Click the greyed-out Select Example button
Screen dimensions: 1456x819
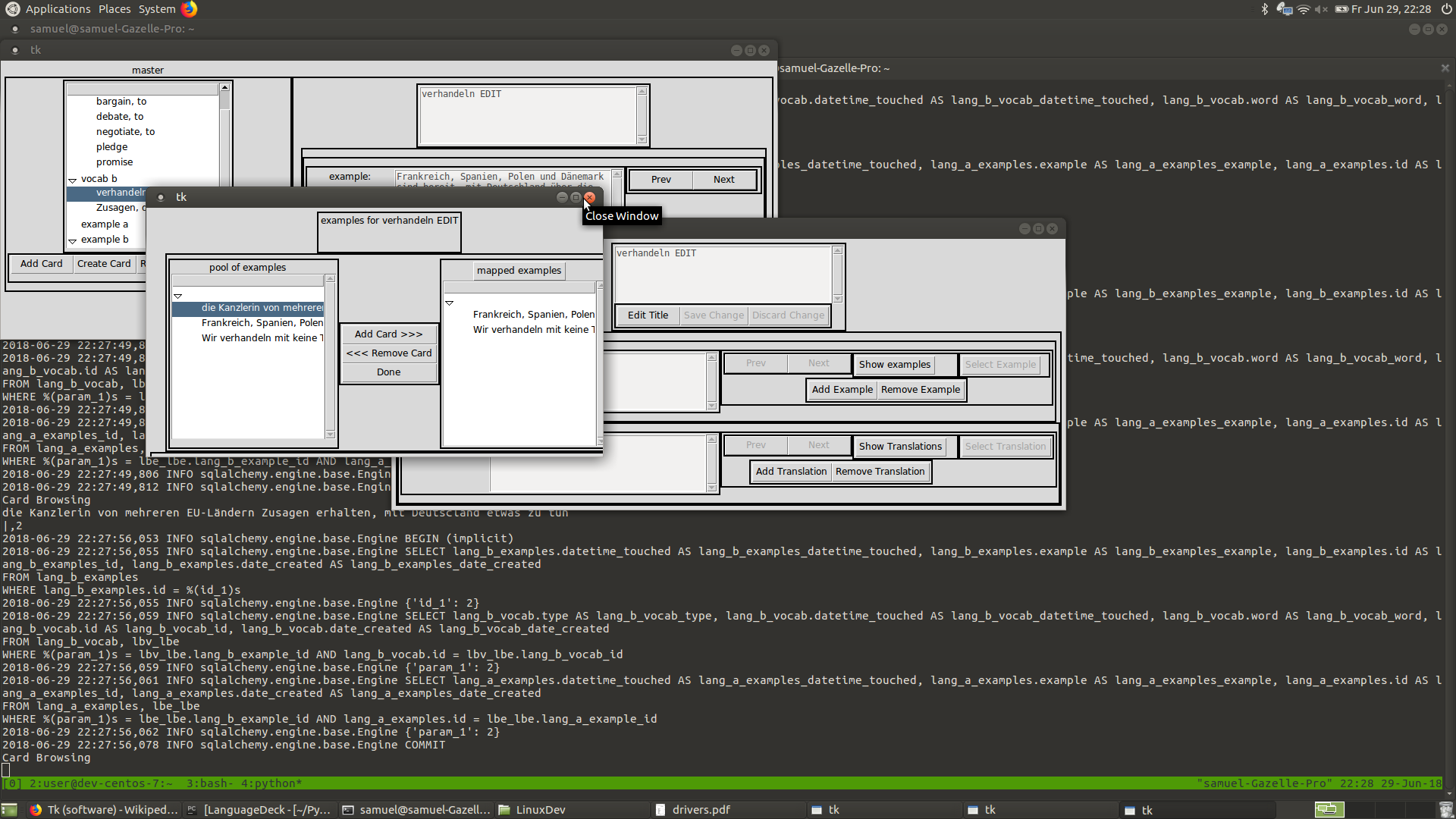(1000, 365)
